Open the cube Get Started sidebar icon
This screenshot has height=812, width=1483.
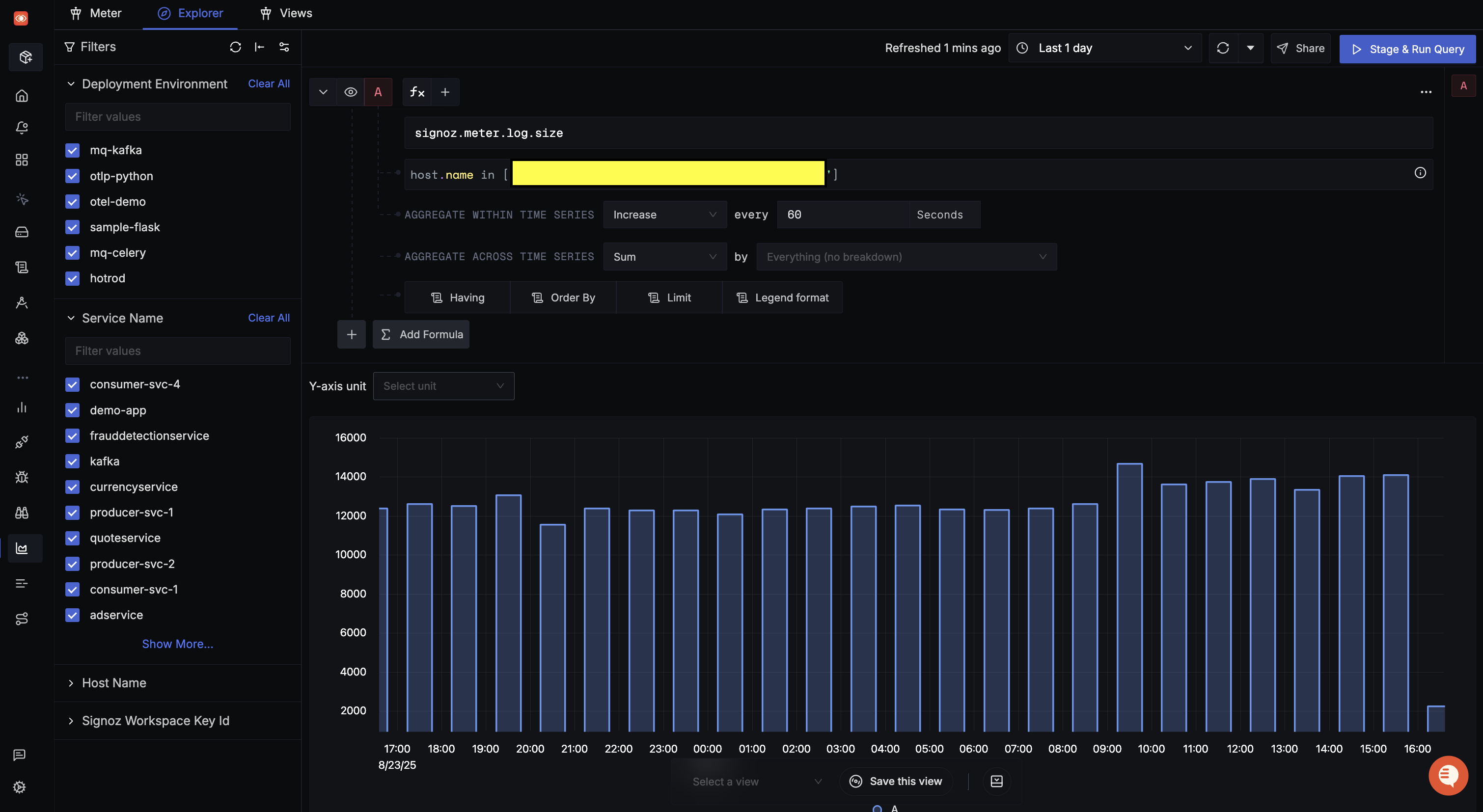tap(26, 57)
